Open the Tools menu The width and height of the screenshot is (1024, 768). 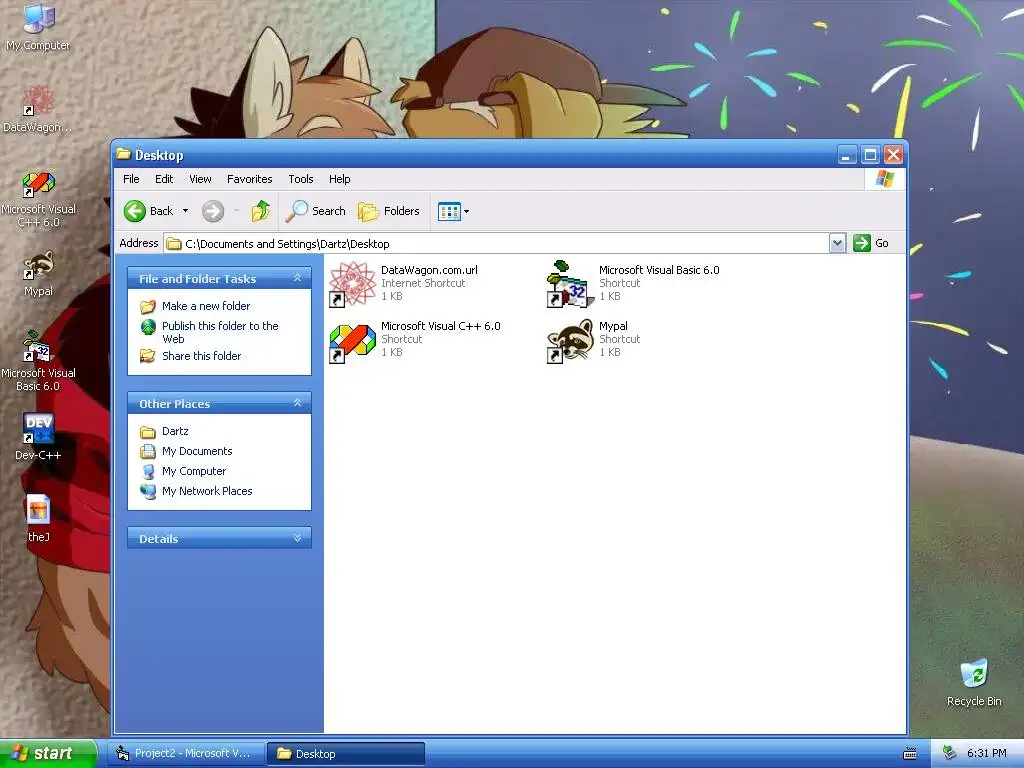(301, 179)
